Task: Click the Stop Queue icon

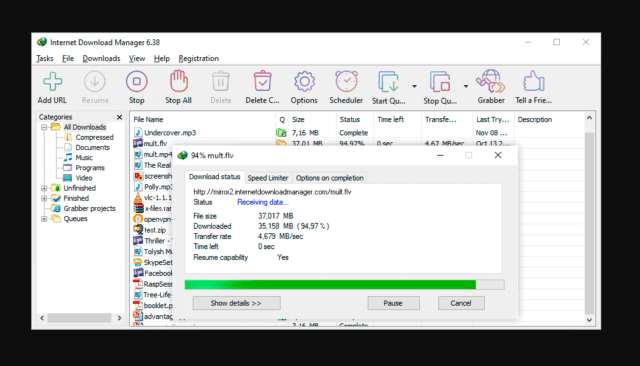Action: click(440, 82)
